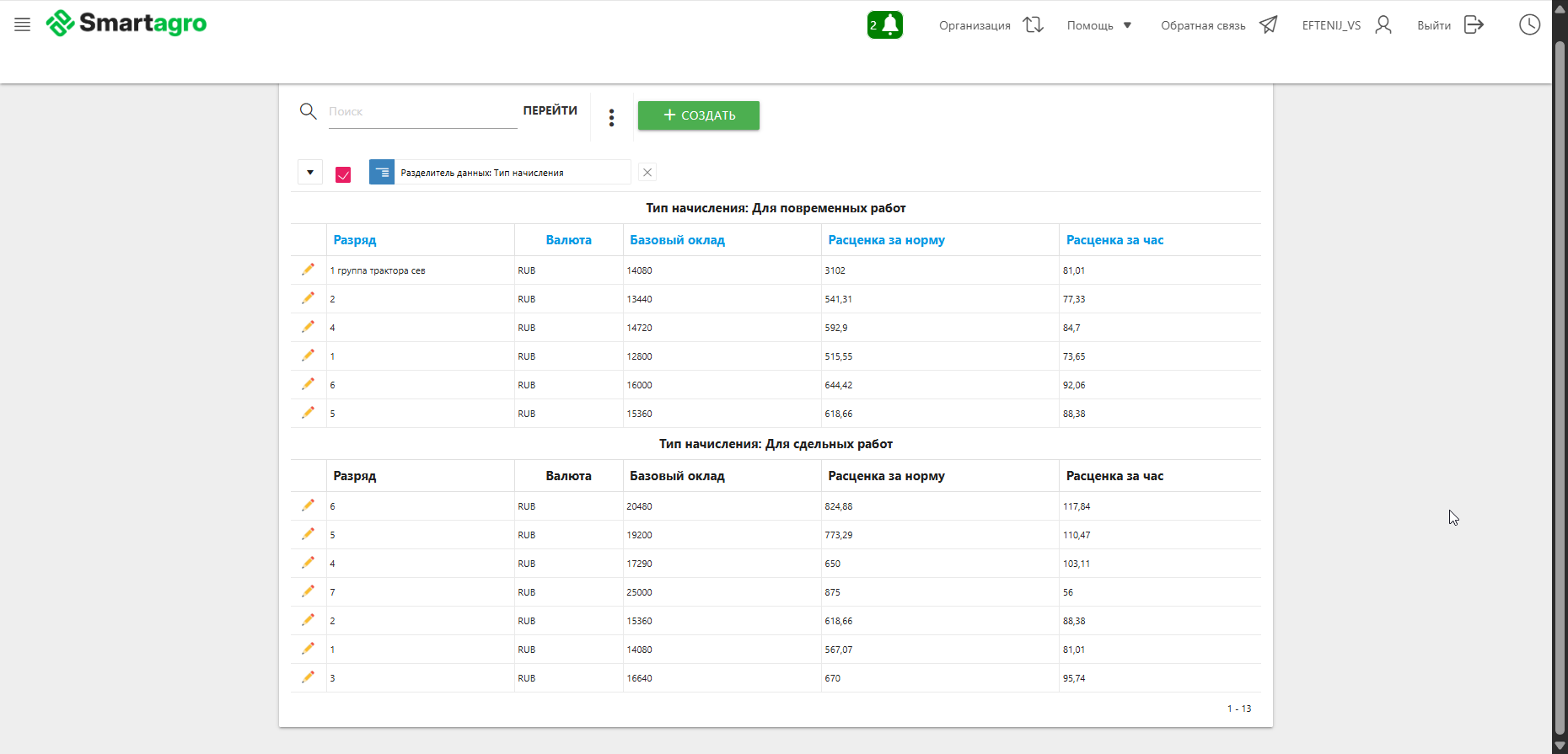The height and width of the screenshot is (754, 1568).
Task: Open notifications bell with 2 alerts
Action: tap(884, 24)
